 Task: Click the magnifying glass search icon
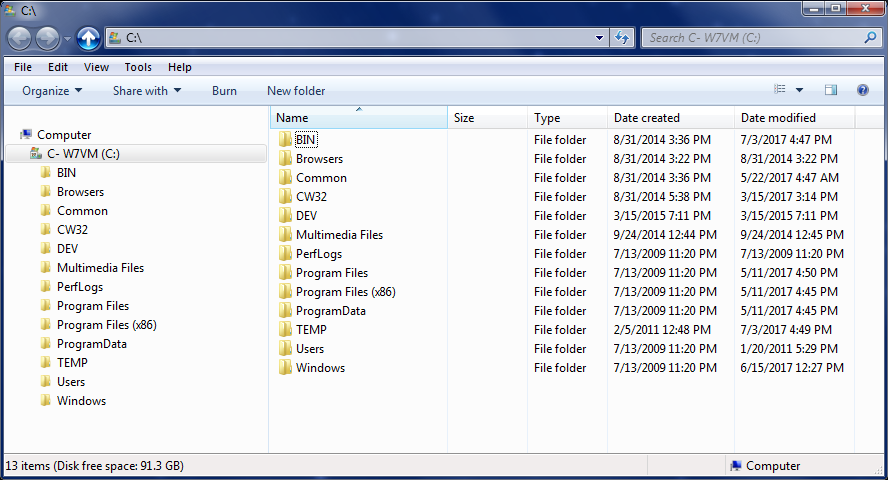[x=870, y=38]
